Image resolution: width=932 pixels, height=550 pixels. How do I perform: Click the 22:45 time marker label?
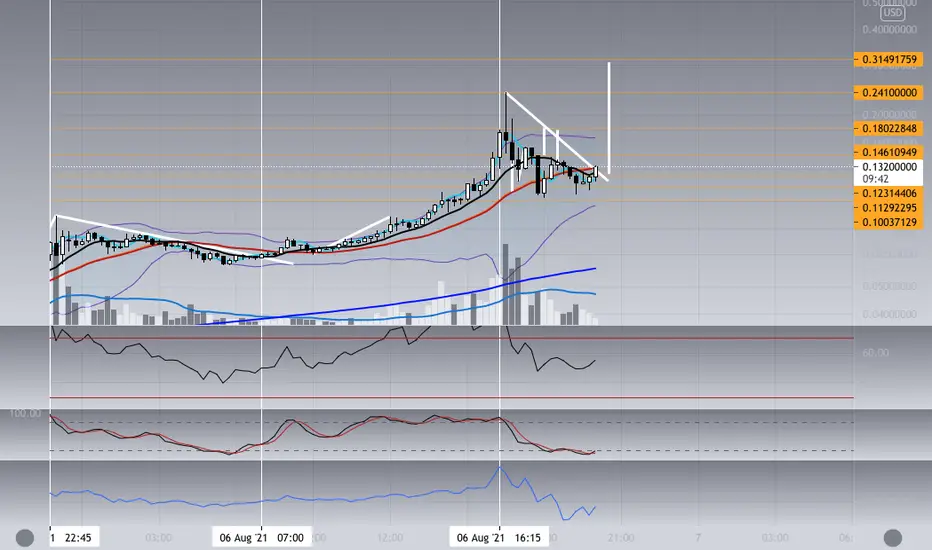pyautogui.click(x=75, y=538)
